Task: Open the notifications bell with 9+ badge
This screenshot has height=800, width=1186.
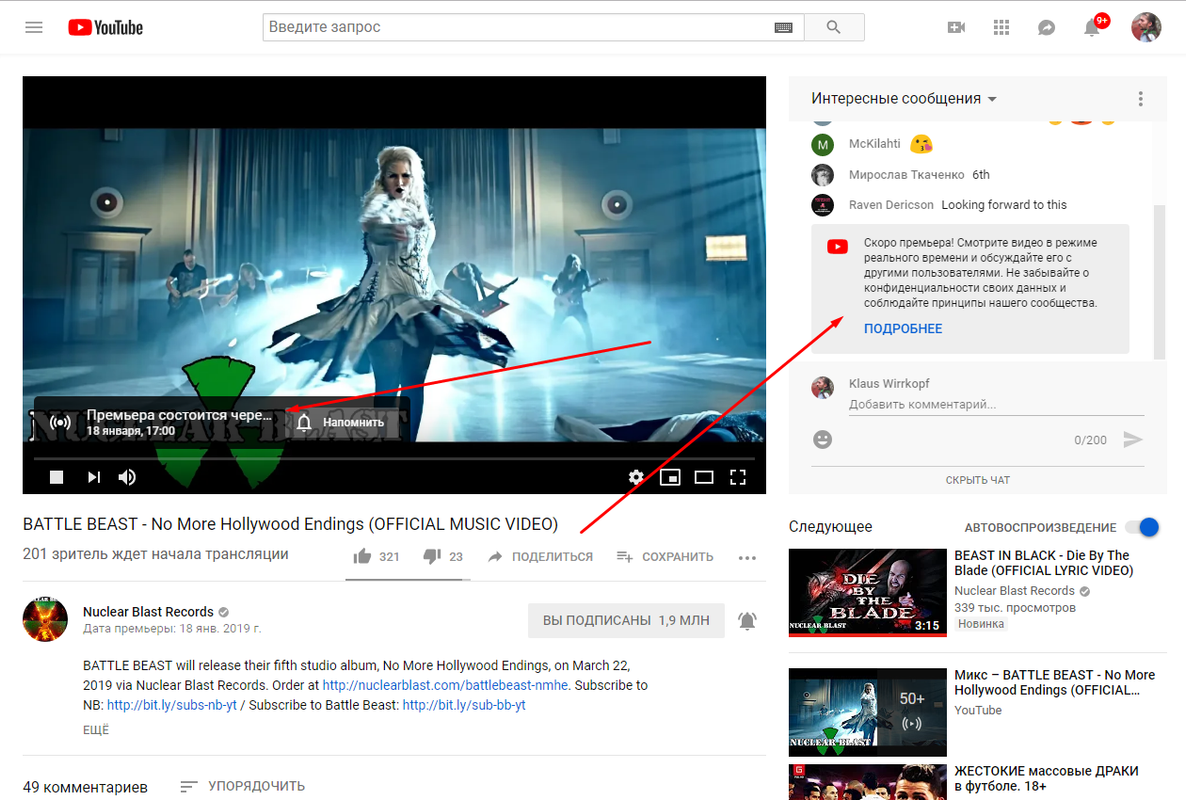Action: coord(1093,26)
